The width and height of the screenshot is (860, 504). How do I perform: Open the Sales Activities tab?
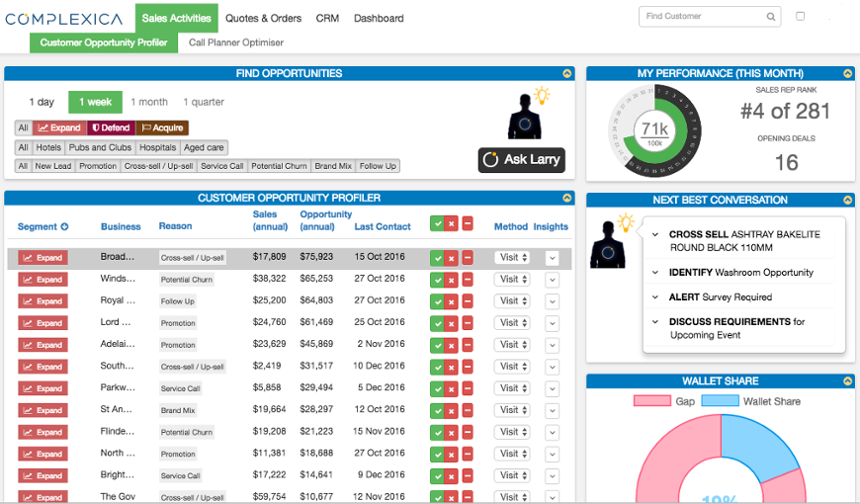176,18
